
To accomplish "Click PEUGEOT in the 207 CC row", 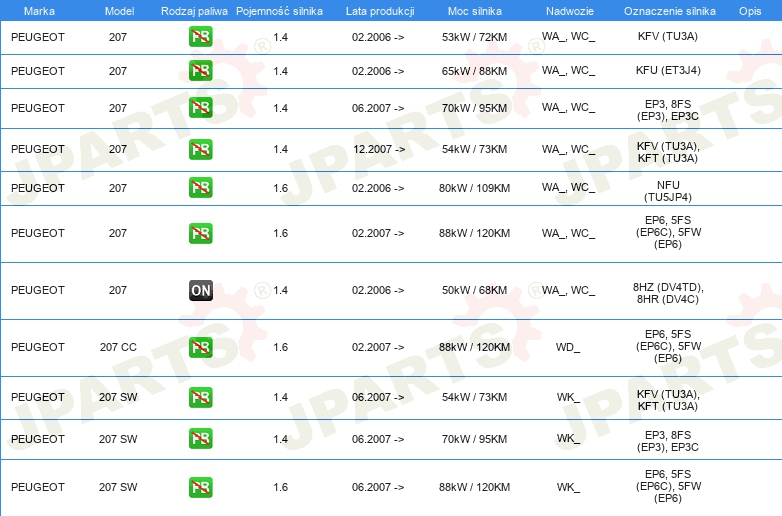I will [x=38, y=347].
